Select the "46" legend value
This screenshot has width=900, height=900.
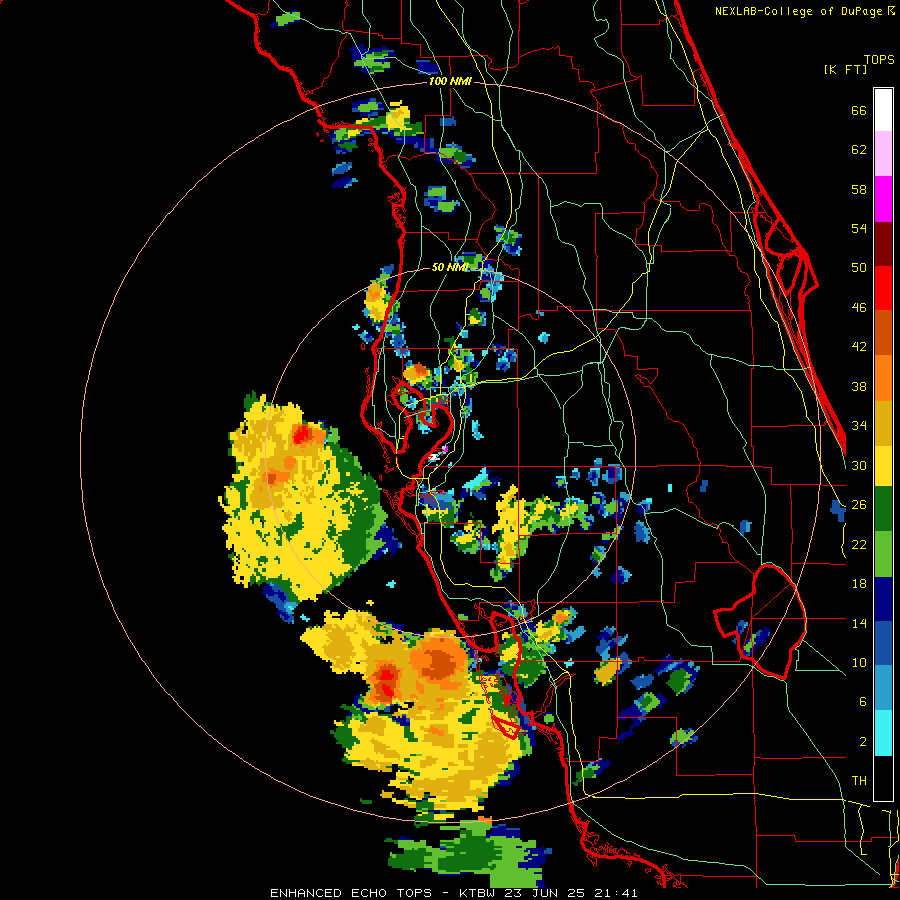[859, 307]
